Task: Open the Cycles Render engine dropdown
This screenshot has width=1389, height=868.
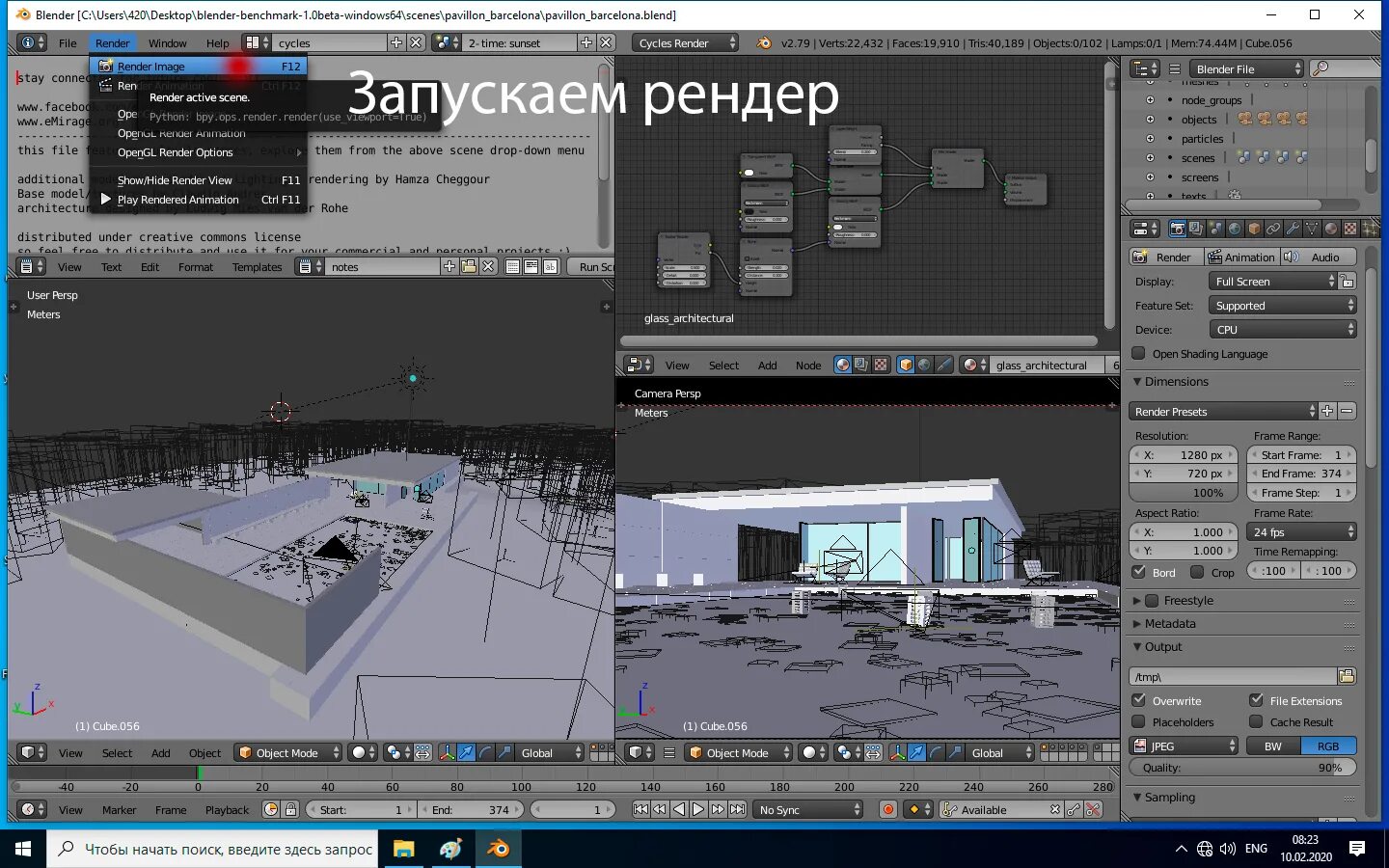Action: (x=686, y=42)
